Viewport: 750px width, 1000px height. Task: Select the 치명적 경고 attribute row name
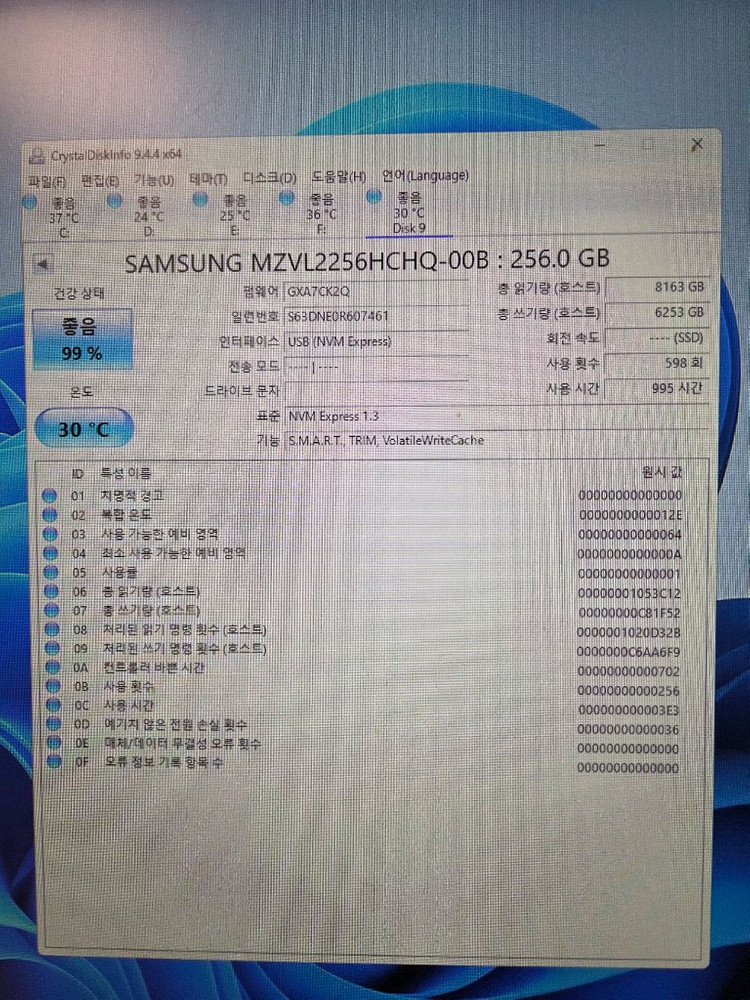click(132, 495)
